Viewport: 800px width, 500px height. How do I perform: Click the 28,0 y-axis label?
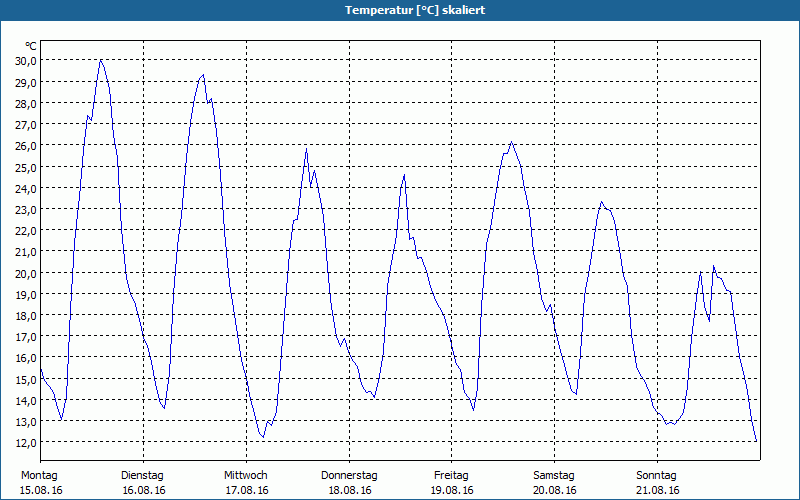(x=26, y=104)
